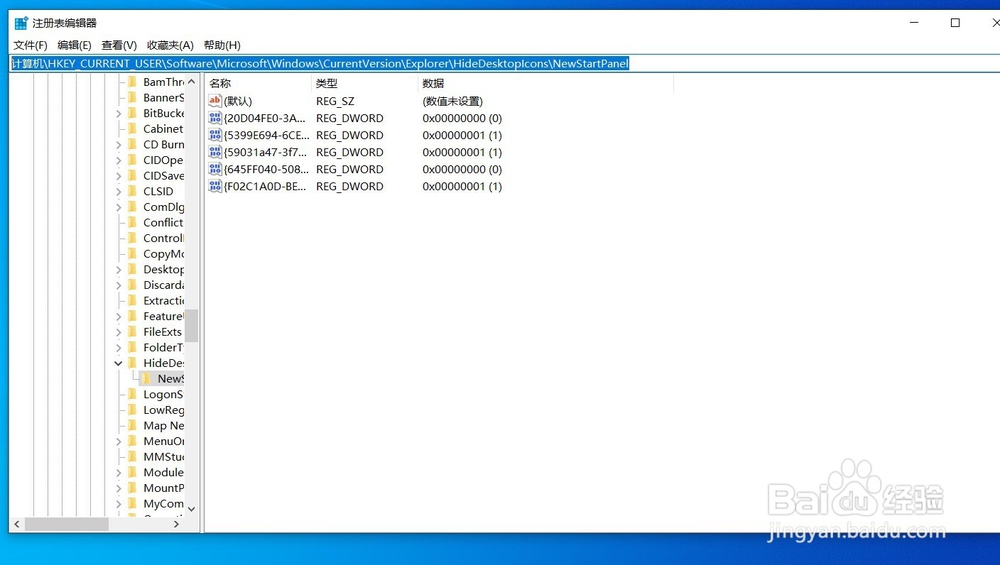This screenshot has height=565, width=1000.
Task: Click REG_SZ type of (默认) row
Action: (x=335, y=101)
